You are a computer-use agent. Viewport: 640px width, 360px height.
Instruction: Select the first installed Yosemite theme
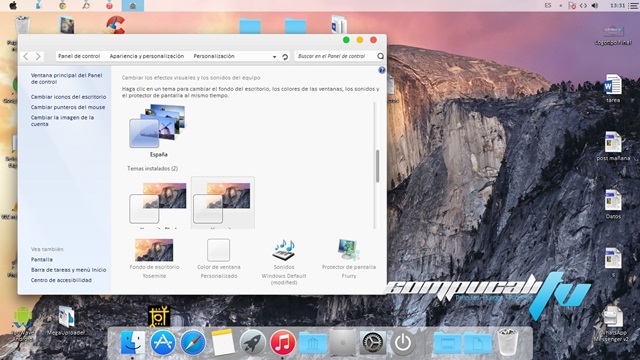[x=158, y=202]
